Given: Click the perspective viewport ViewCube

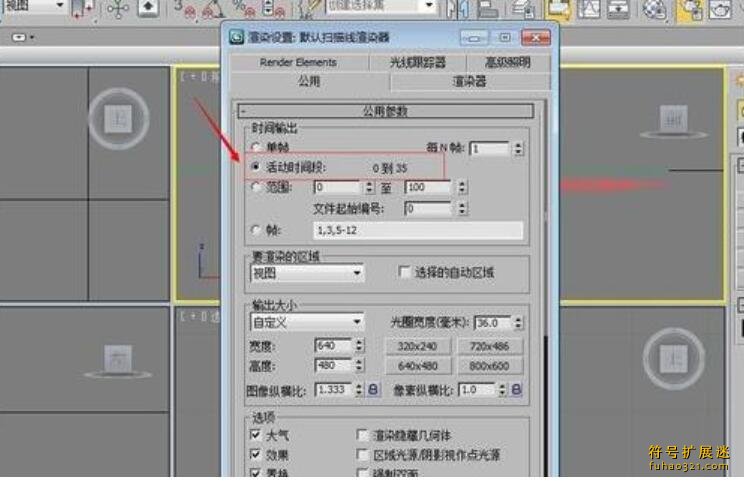Looking at the screenshot, I should click(673, 359).
